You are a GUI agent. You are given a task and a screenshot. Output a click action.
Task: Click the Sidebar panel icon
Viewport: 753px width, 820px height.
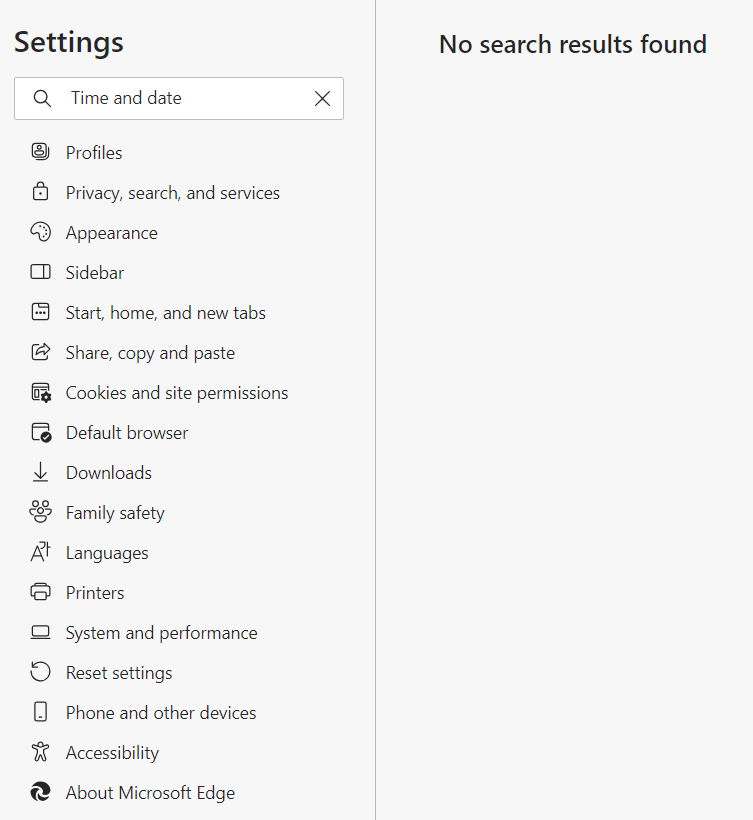coord(40,272)
